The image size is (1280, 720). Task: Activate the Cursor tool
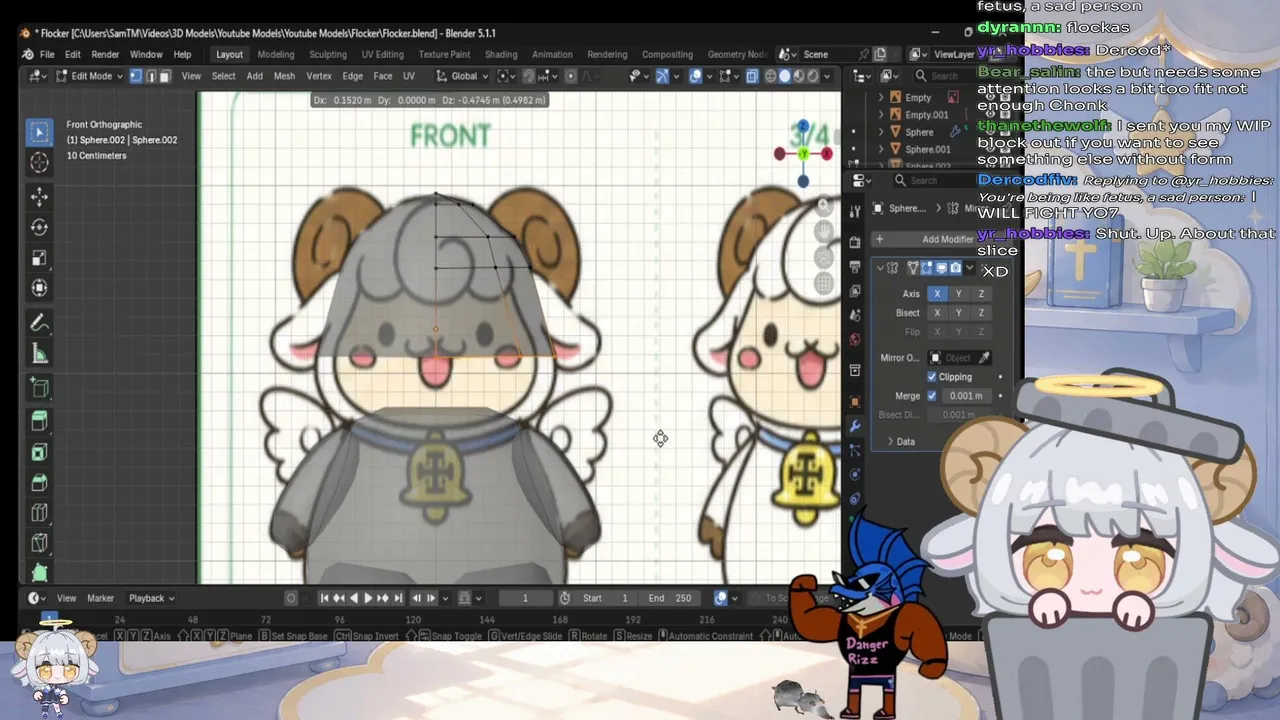point(40,162)
